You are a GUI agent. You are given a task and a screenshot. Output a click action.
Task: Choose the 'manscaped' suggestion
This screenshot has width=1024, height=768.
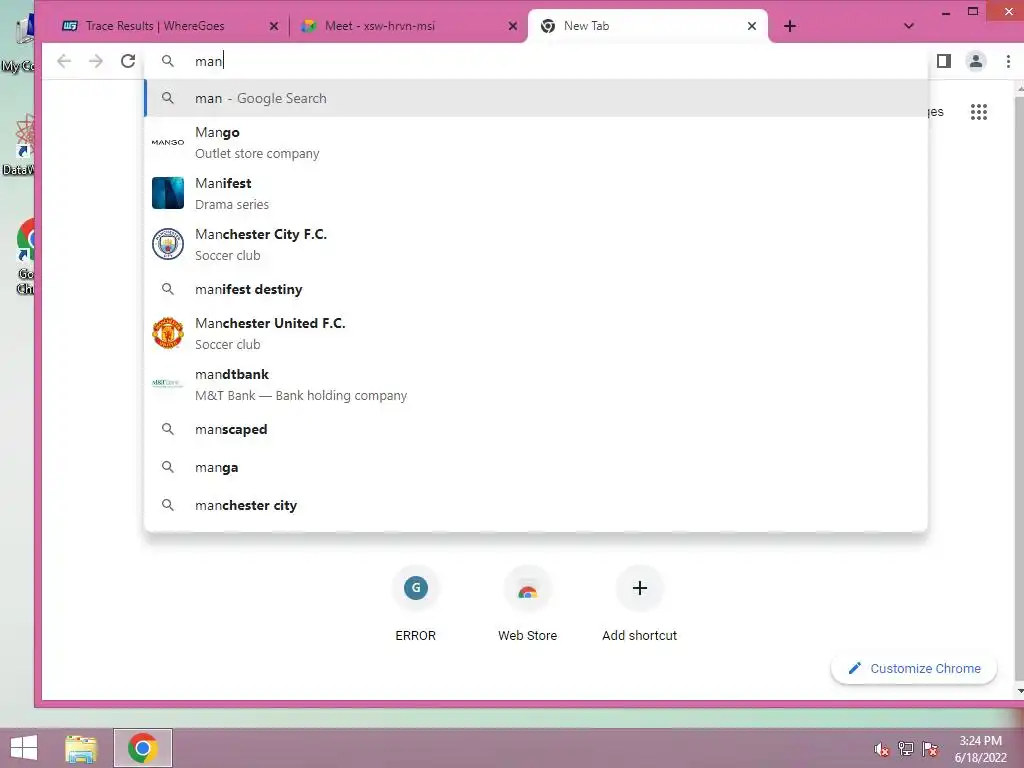[x=536, y=429]
